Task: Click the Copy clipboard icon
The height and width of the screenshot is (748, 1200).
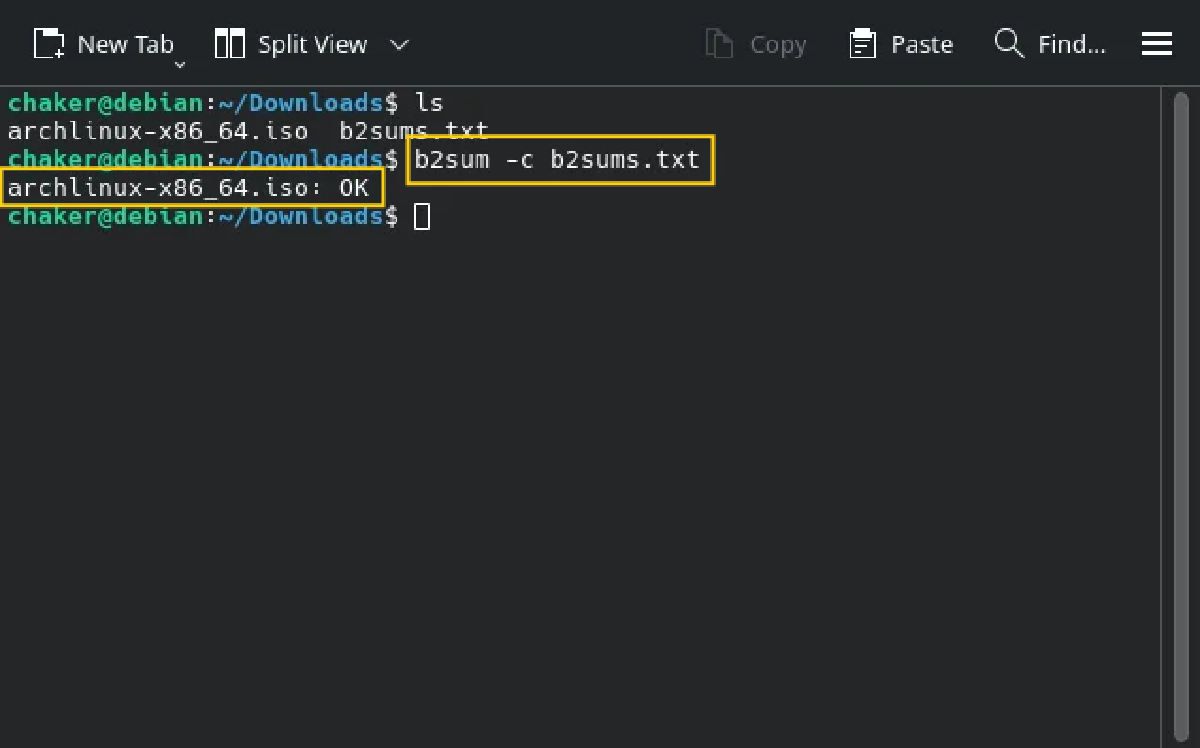Action: point(719,44)
